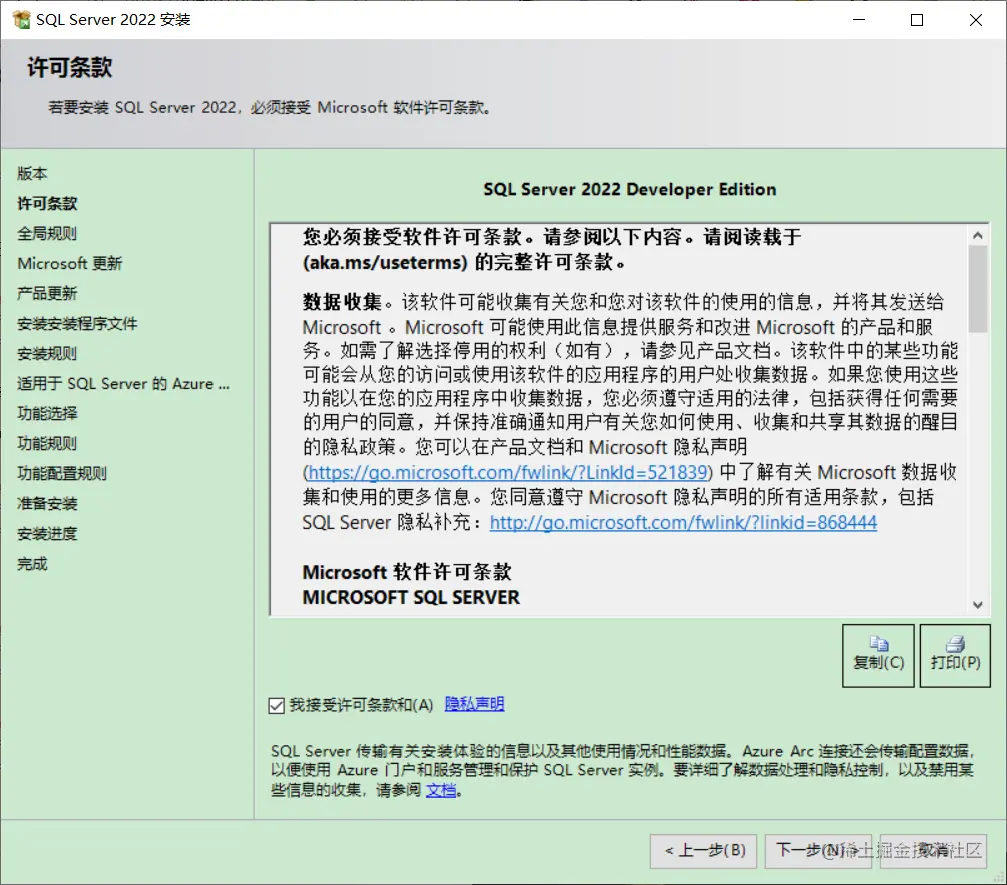
Task: Click the license text scroll down arrow
Action: (977, 604)
